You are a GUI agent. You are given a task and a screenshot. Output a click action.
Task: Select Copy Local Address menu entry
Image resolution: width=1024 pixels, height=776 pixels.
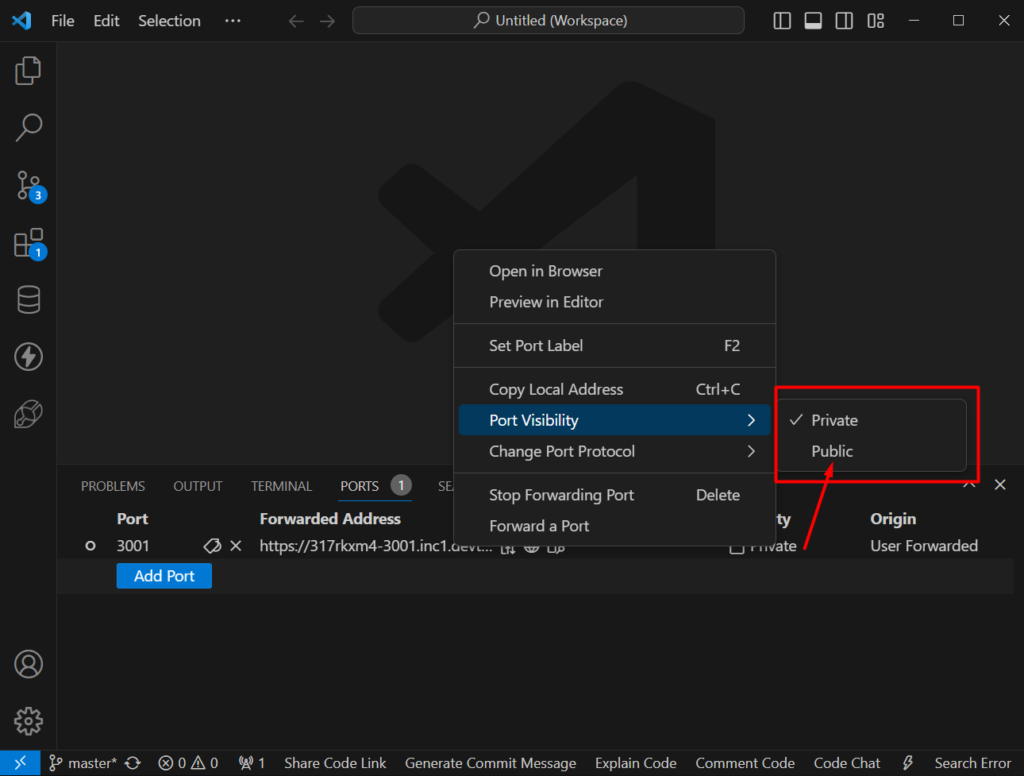click(615, 389)
